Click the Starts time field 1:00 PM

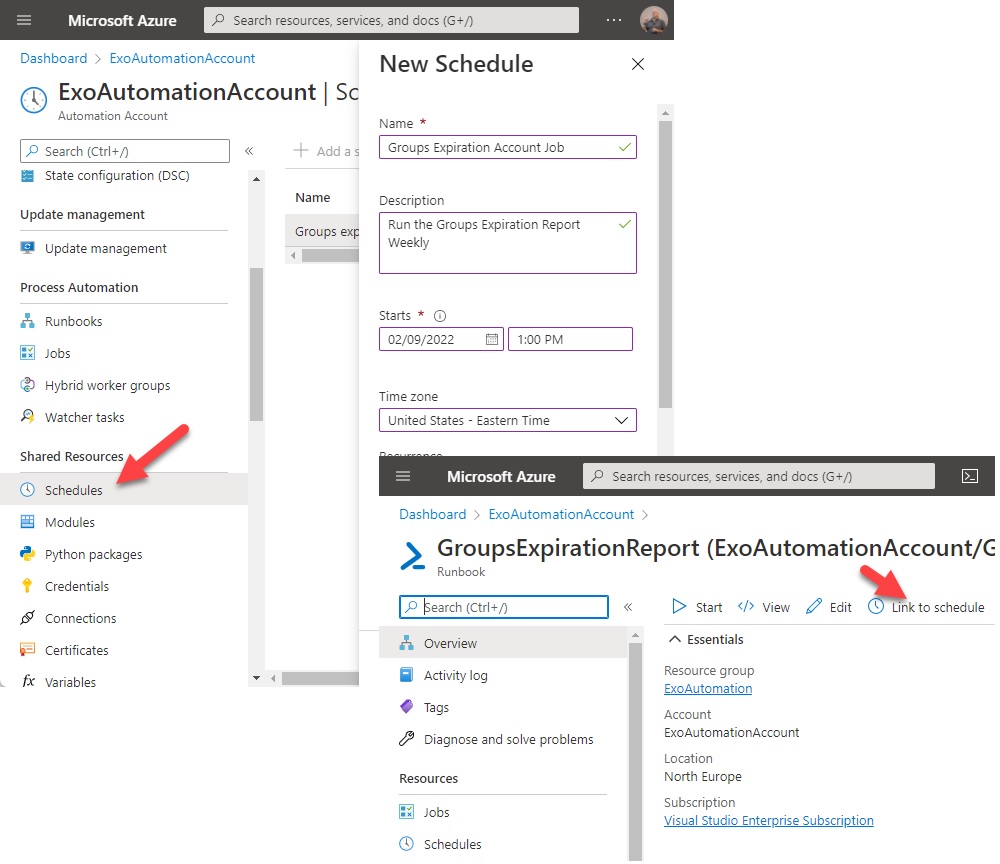pyautogui.click(x=570, y=339)
